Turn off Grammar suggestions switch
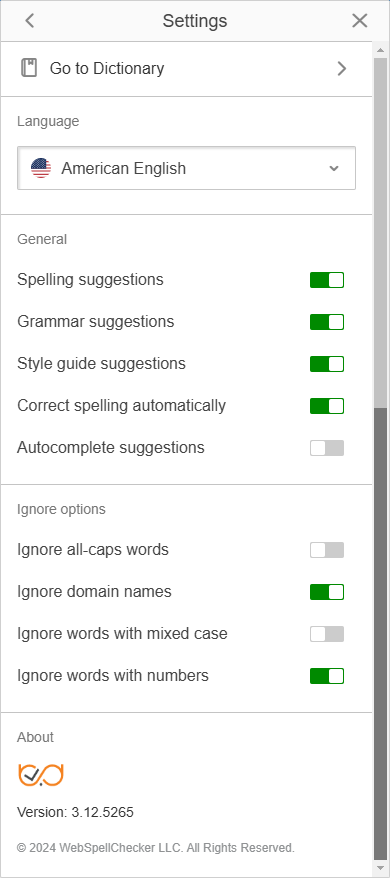The image size is (390, 878). click(327, 322)
